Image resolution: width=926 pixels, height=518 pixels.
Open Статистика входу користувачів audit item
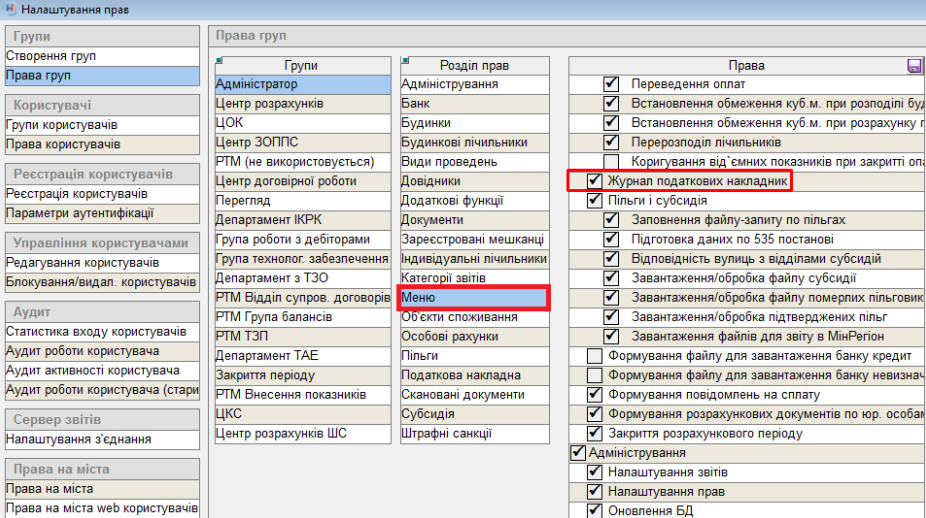pos(96,331)
